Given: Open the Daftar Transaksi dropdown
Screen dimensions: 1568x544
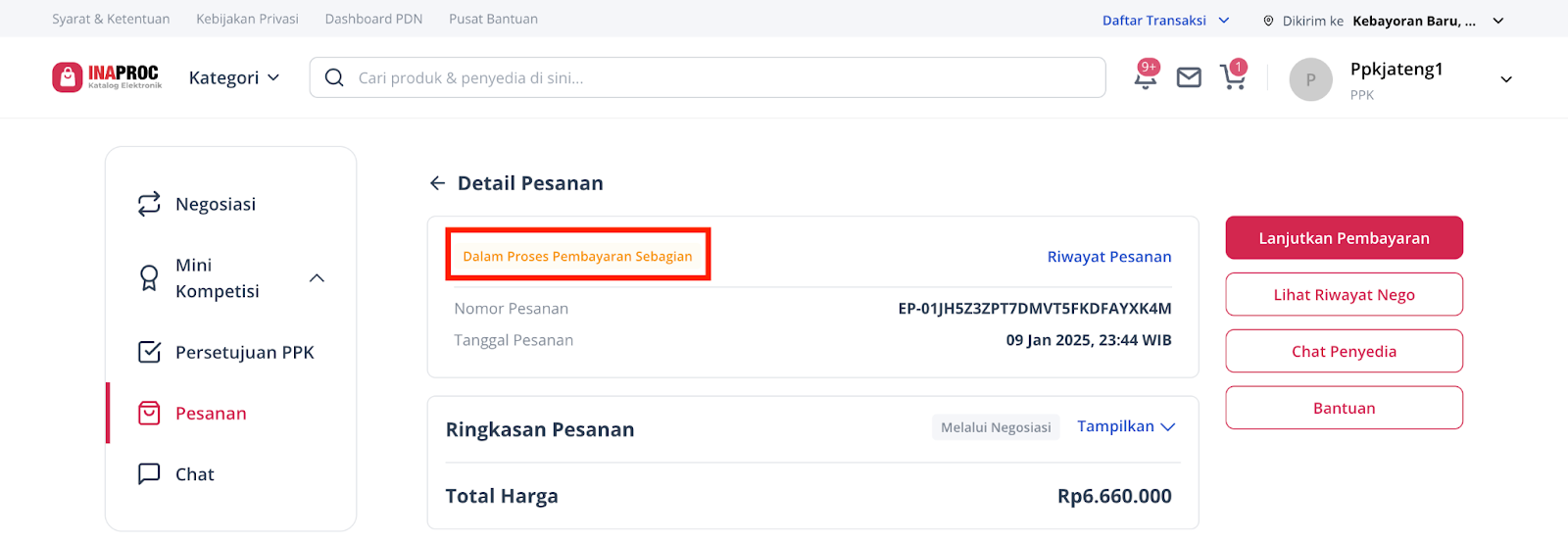Looking at the screenshot, I should tap(1165, 21).
